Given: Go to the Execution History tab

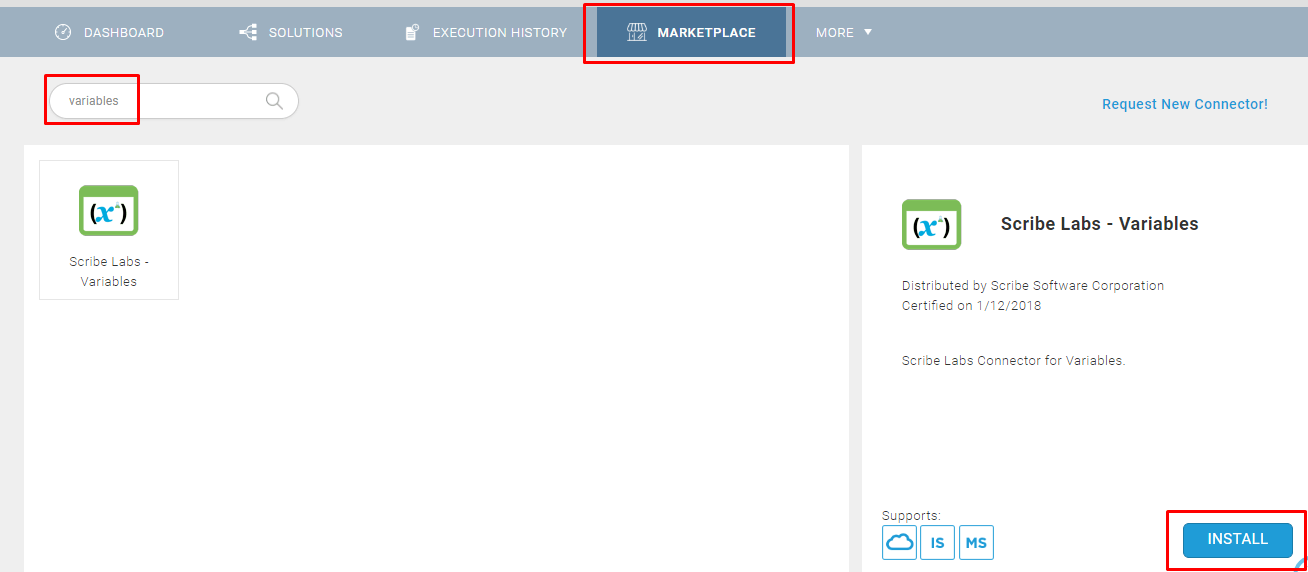Looking at the screenshot, I should click(x=486, y=32).
